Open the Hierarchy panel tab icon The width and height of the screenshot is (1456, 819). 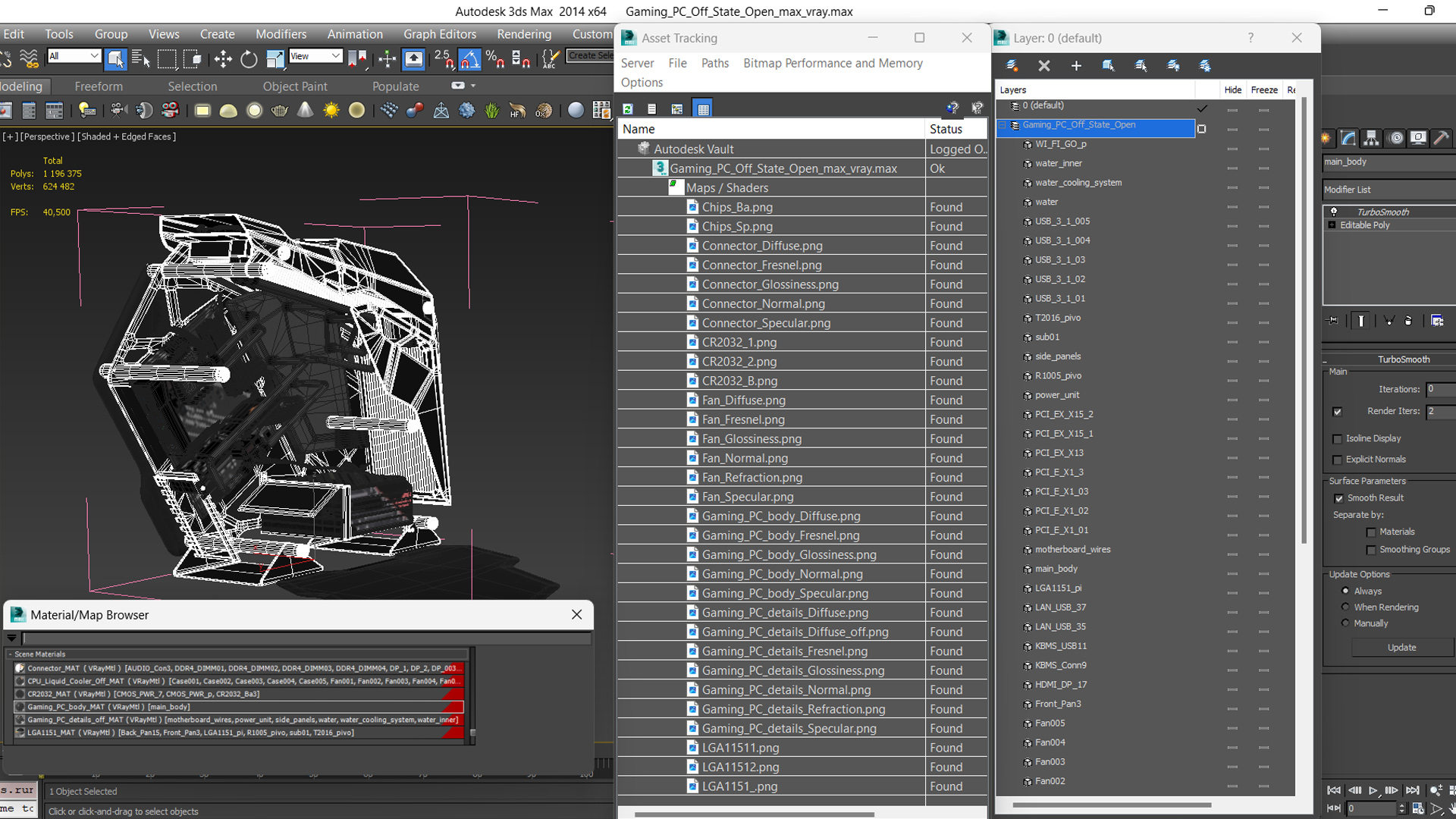coord(1371,138)
